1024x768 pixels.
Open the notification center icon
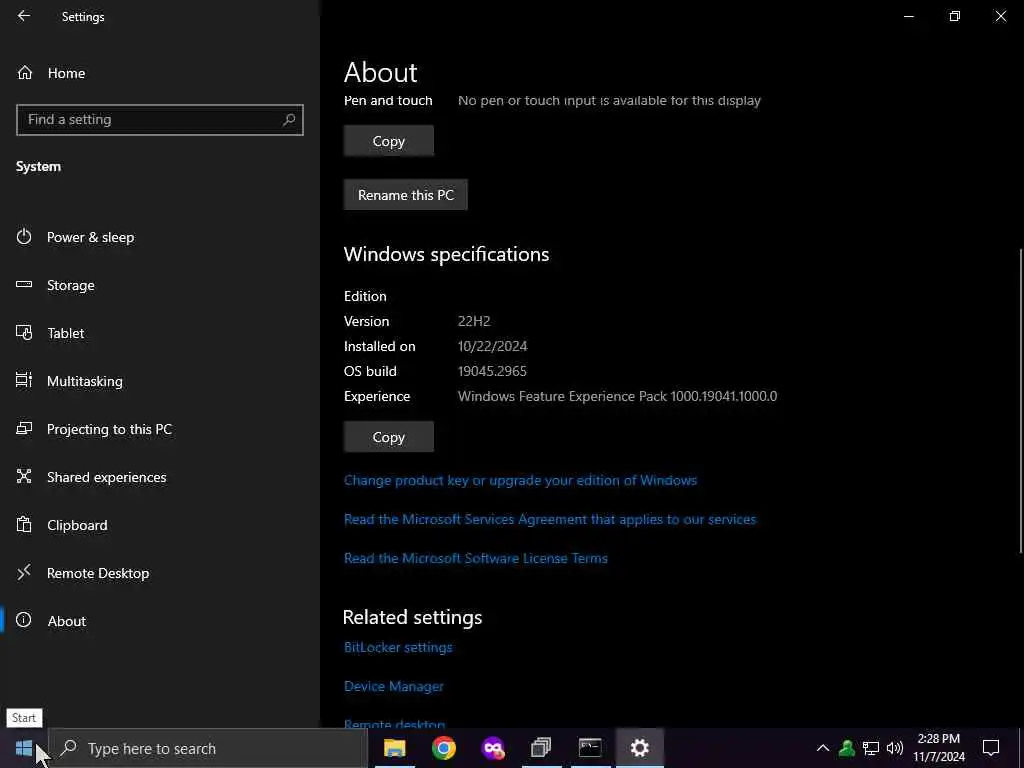coord(991,748)
